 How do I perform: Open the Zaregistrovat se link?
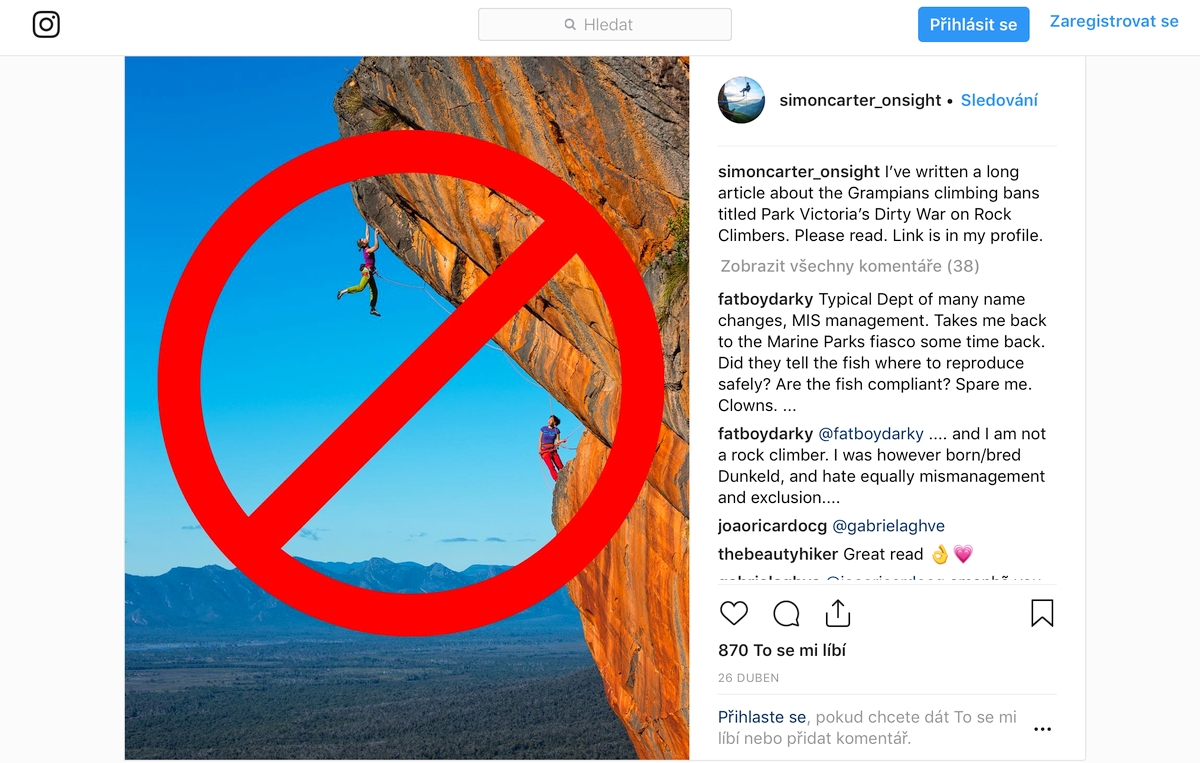point(1114,21)
